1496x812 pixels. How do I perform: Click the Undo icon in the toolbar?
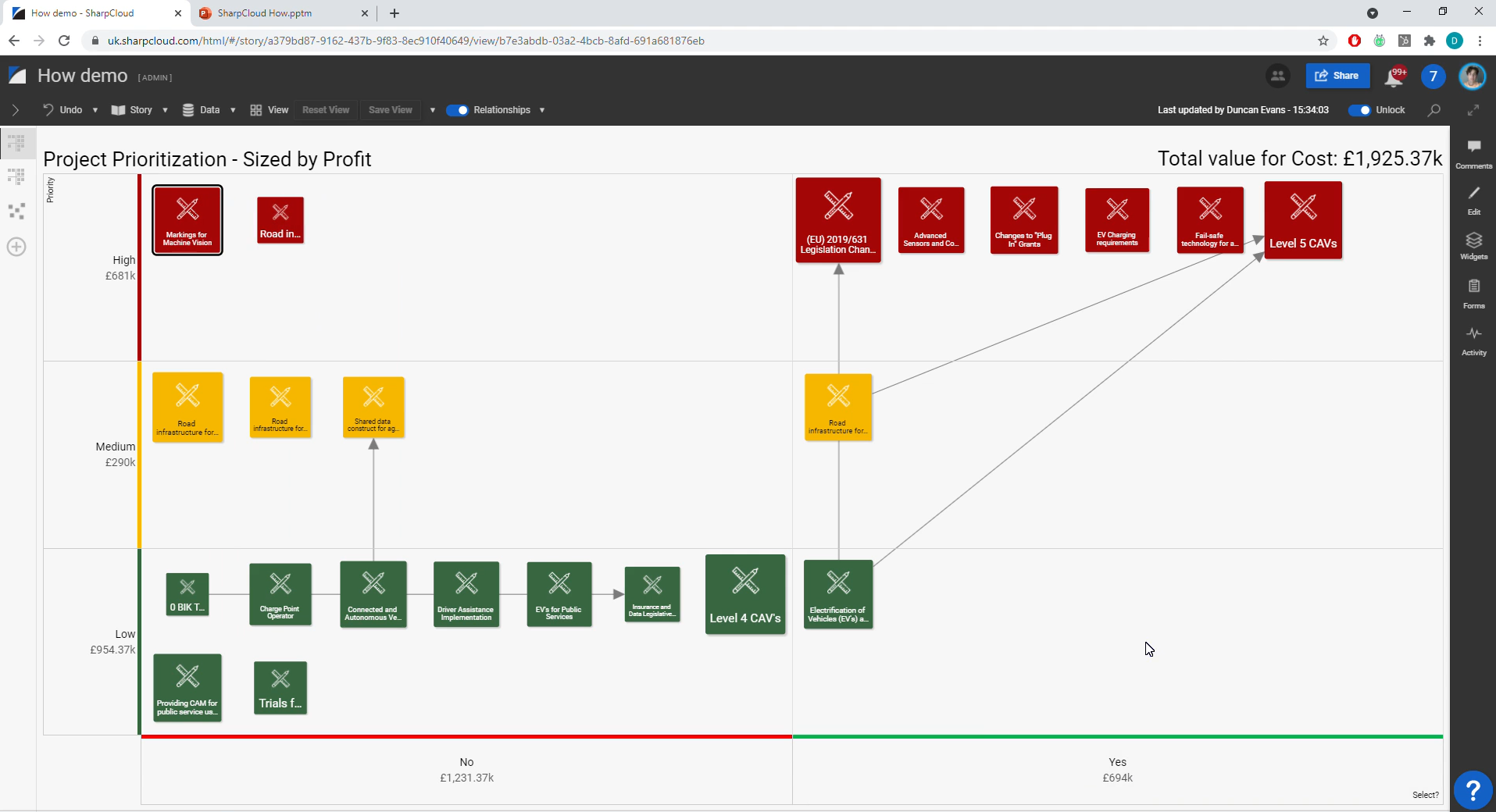click(47, 110)
